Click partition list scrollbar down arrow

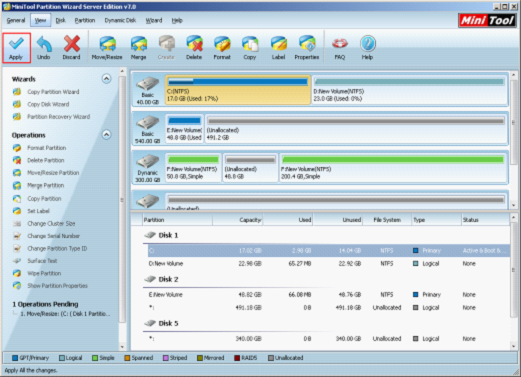point(514,346)
